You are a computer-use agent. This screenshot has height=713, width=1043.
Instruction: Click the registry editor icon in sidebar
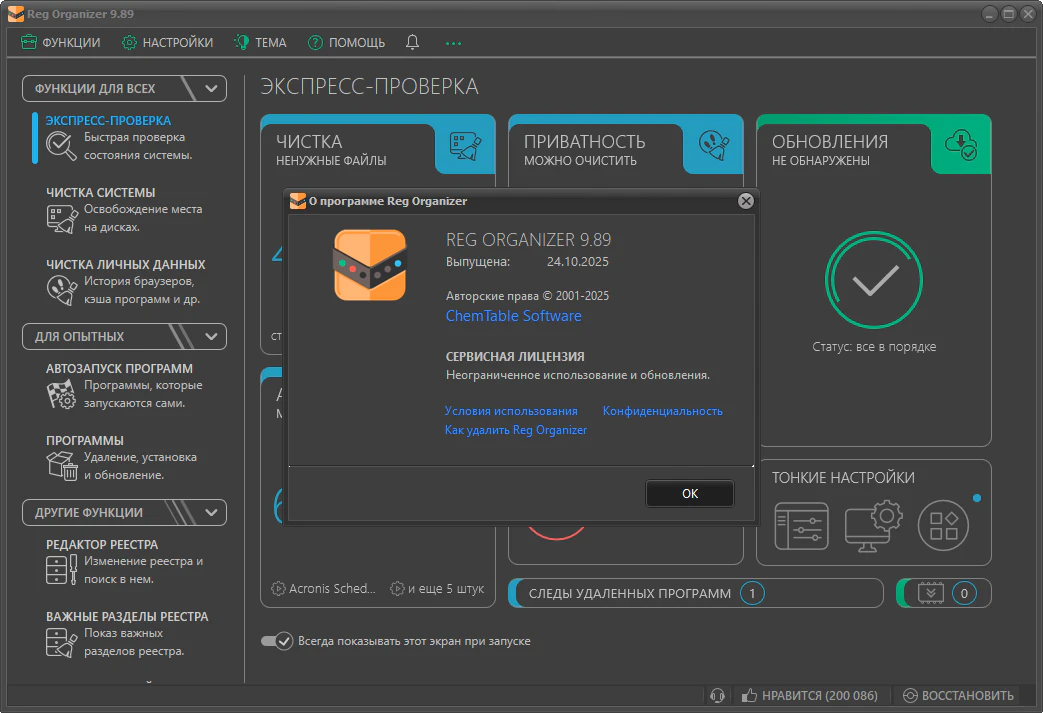[61, 570]
